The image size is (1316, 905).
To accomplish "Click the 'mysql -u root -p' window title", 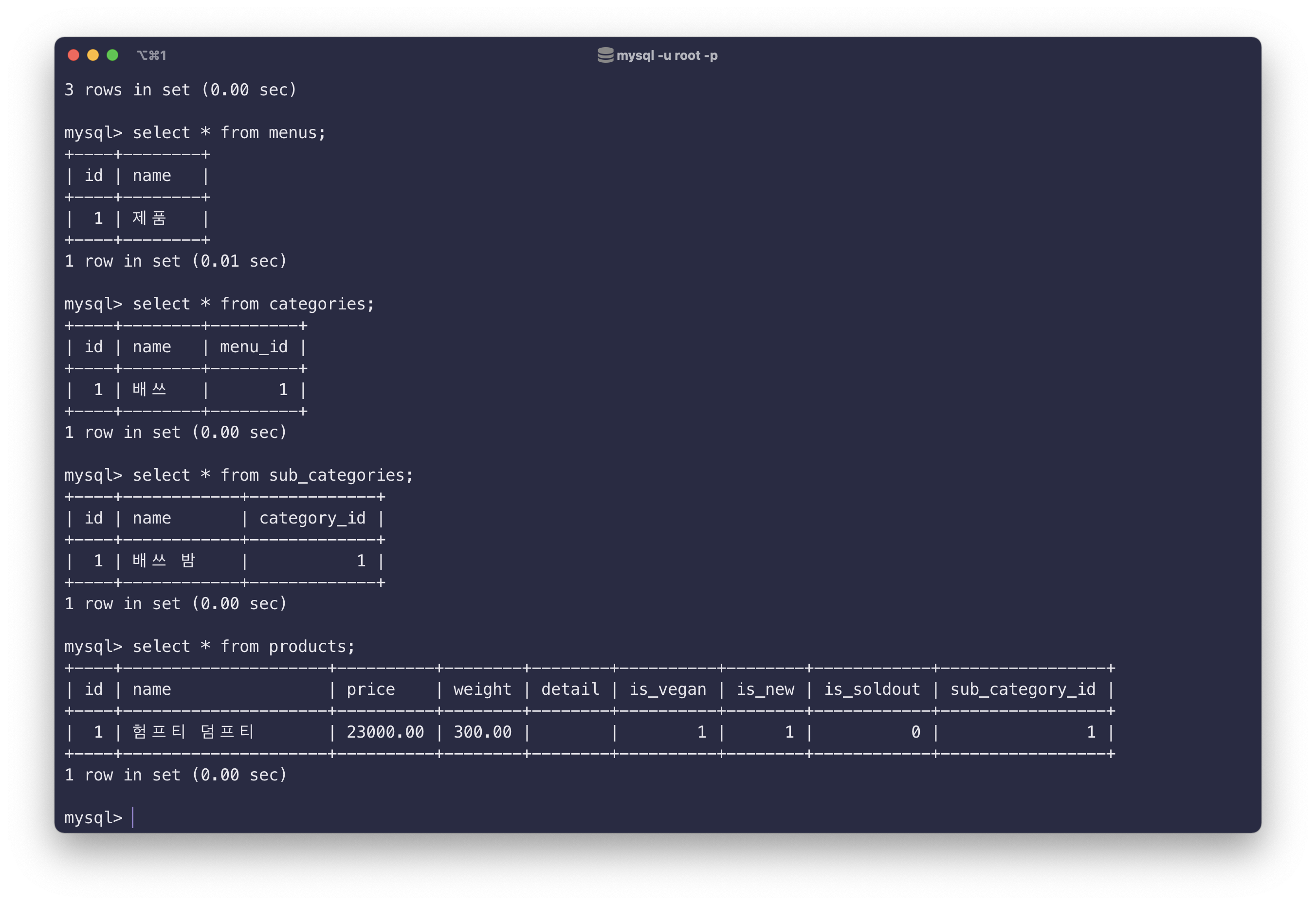I will [666, 55].
